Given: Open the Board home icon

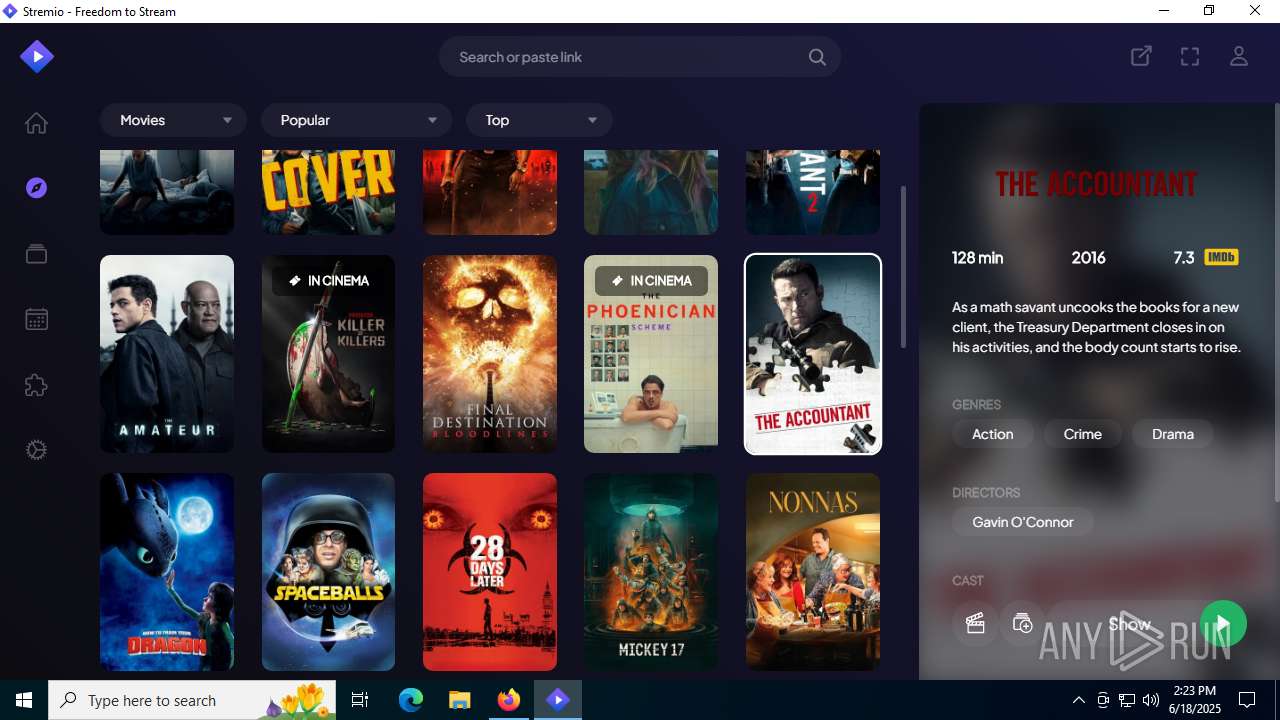Looking at the screenshot, I should click(x=36, y=123).
